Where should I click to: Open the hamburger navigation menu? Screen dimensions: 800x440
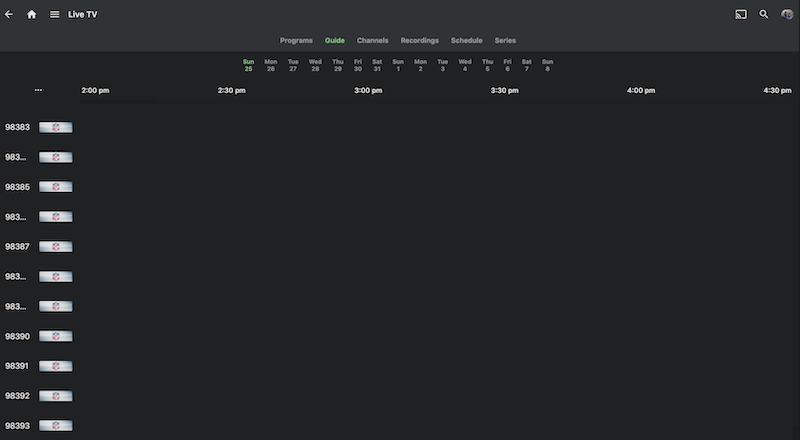pyautogui.click(x=55, y=14)
